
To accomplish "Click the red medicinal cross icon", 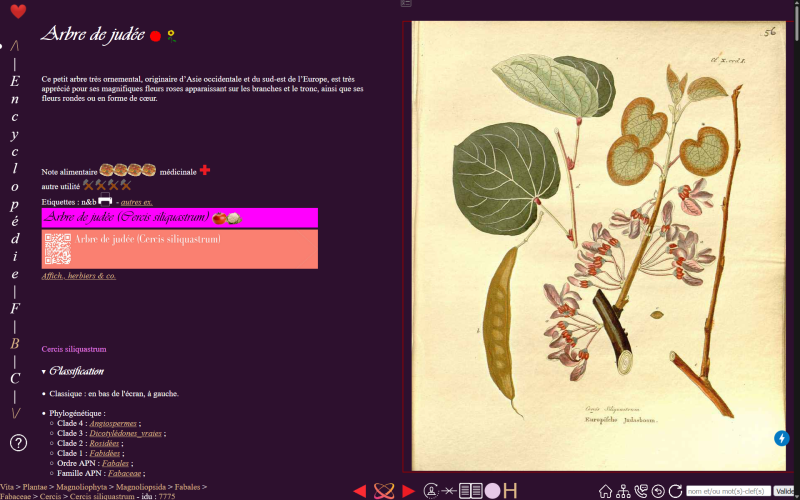I will tap(205, 170).
